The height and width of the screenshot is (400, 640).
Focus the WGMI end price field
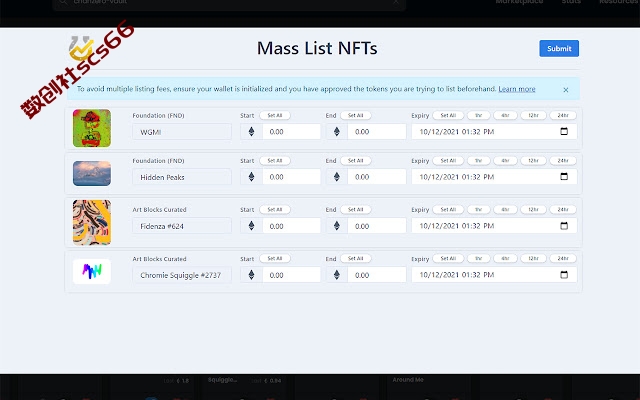(377, 131)
